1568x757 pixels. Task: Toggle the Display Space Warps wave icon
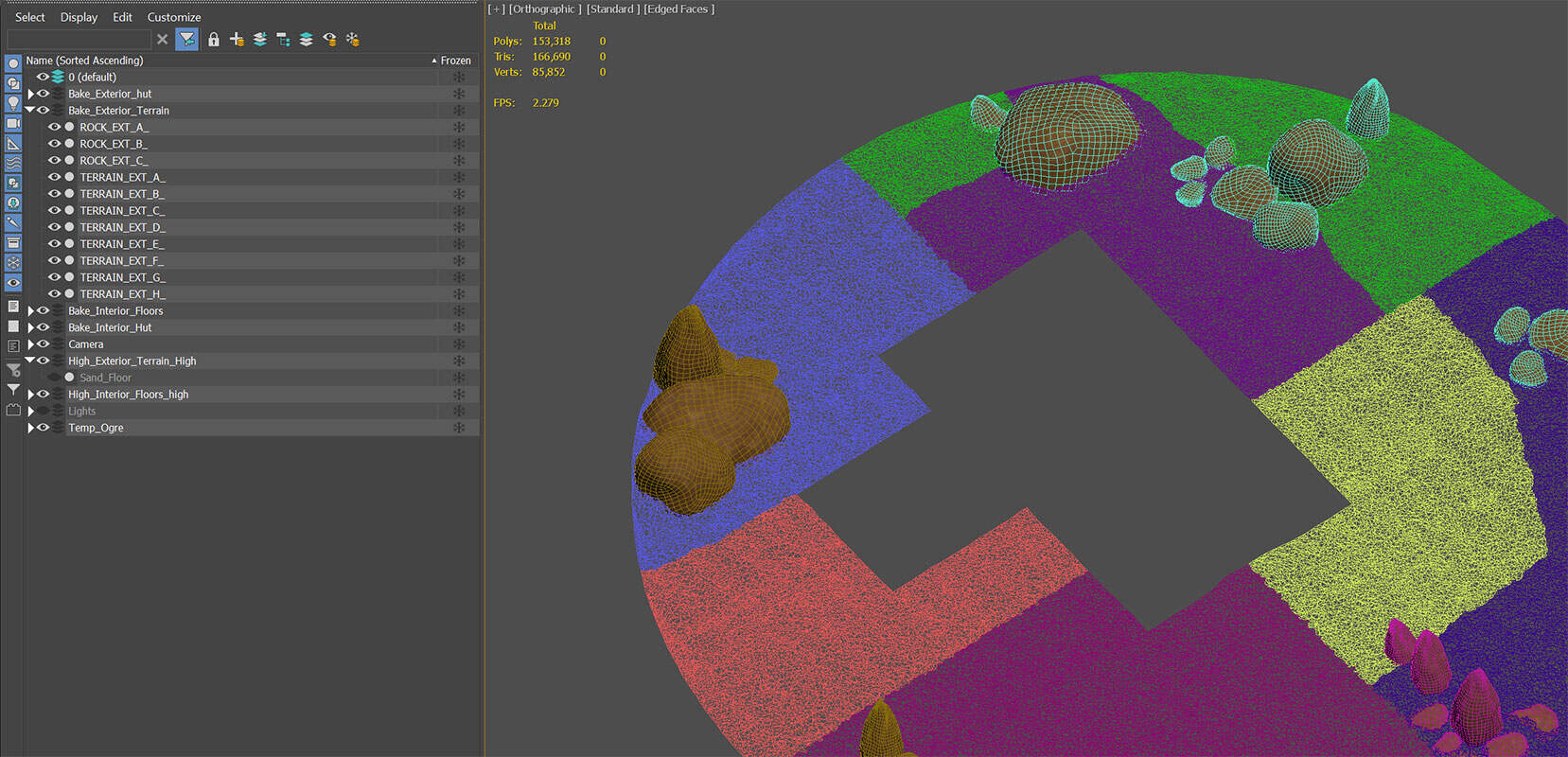(13, 163)
